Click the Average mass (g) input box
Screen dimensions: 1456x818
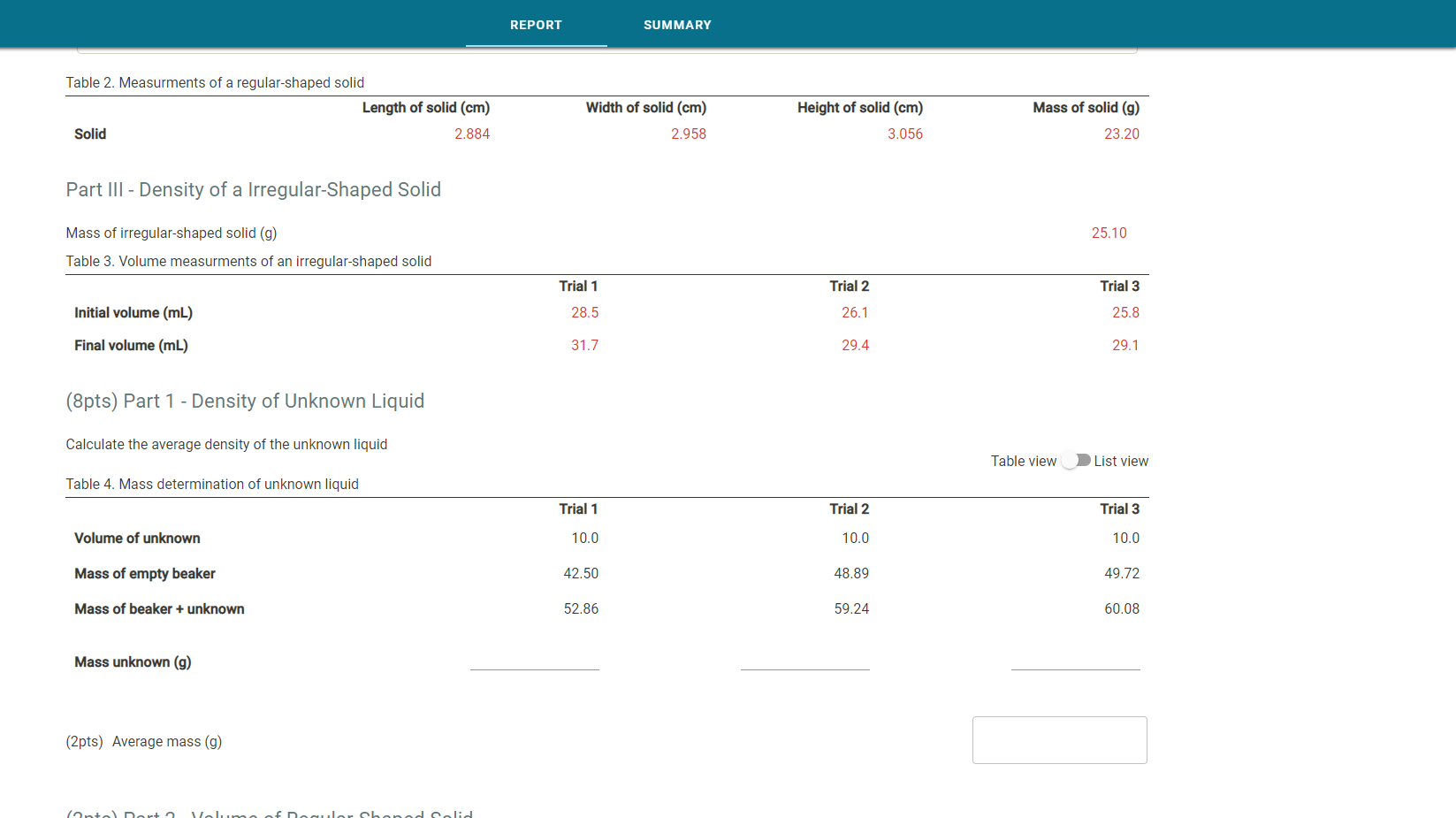tap(1059, 740)
